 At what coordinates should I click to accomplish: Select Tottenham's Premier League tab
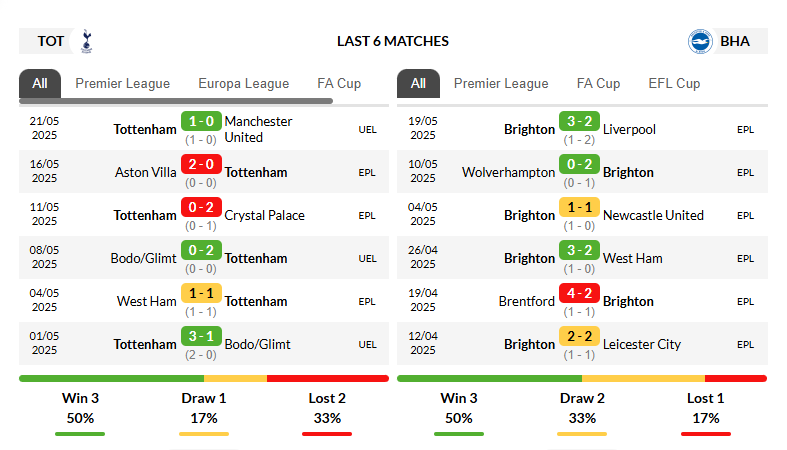point(122,83)
